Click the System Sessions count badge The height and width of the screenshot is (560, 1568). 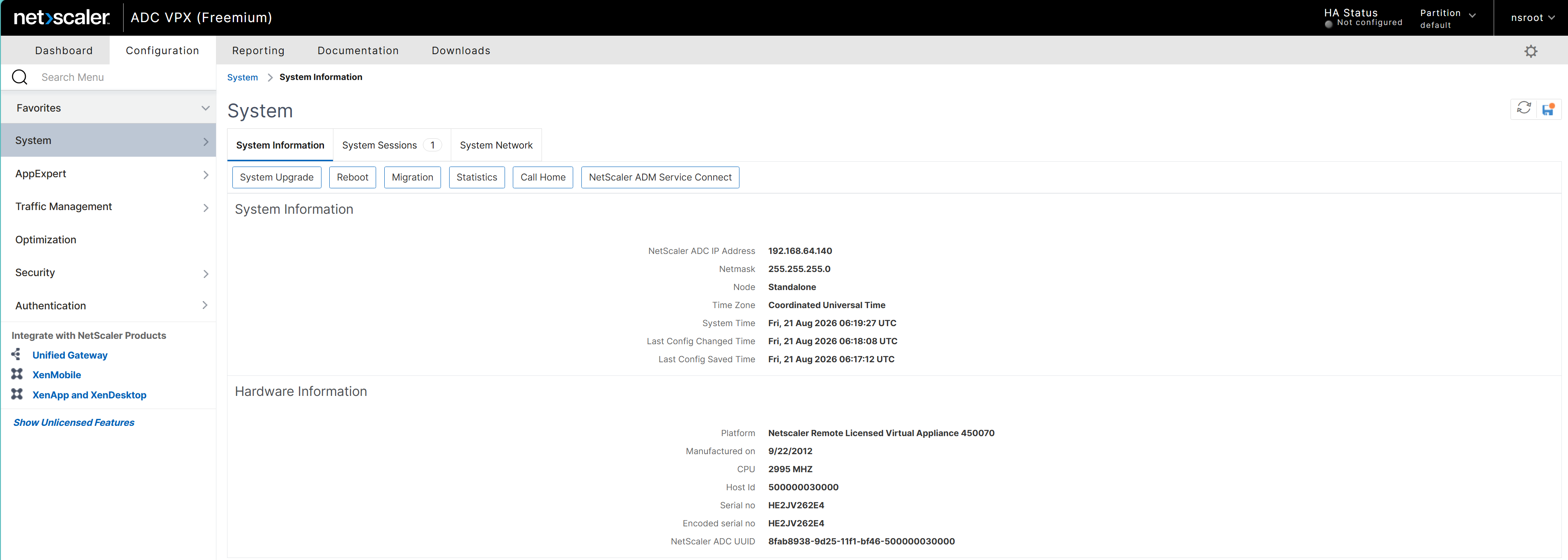pos(432,145)
